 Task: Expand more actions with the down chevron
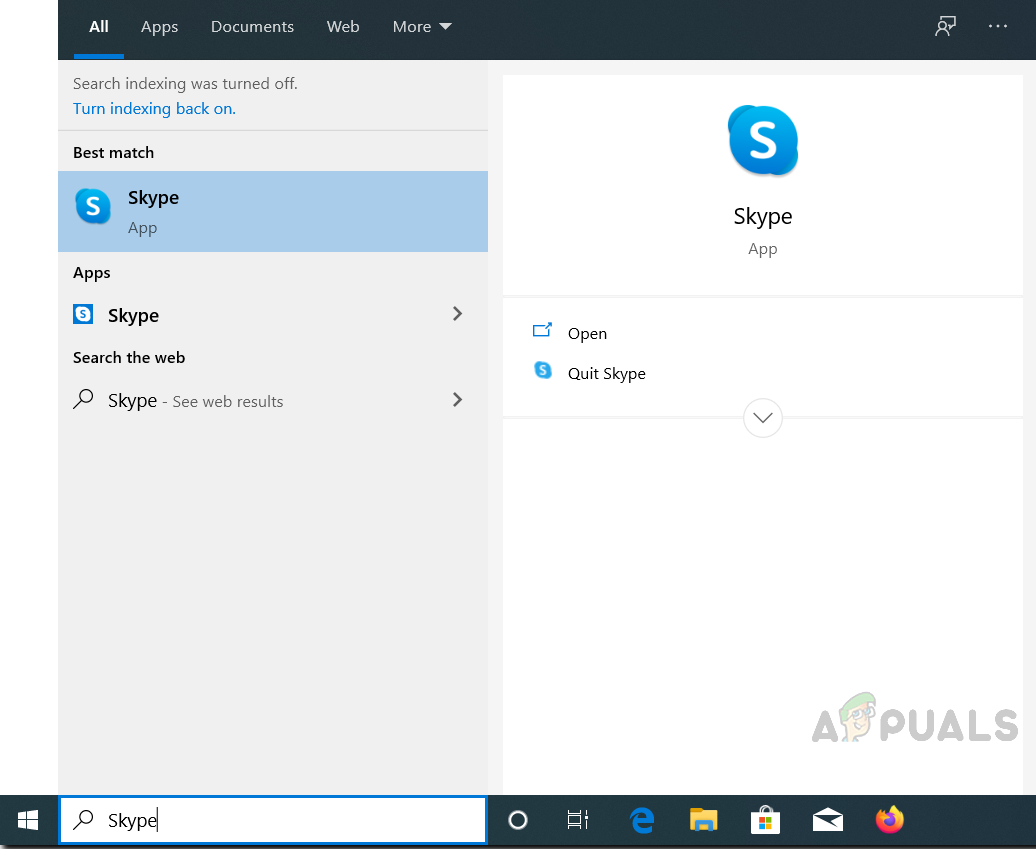click(x=763, y=417)
